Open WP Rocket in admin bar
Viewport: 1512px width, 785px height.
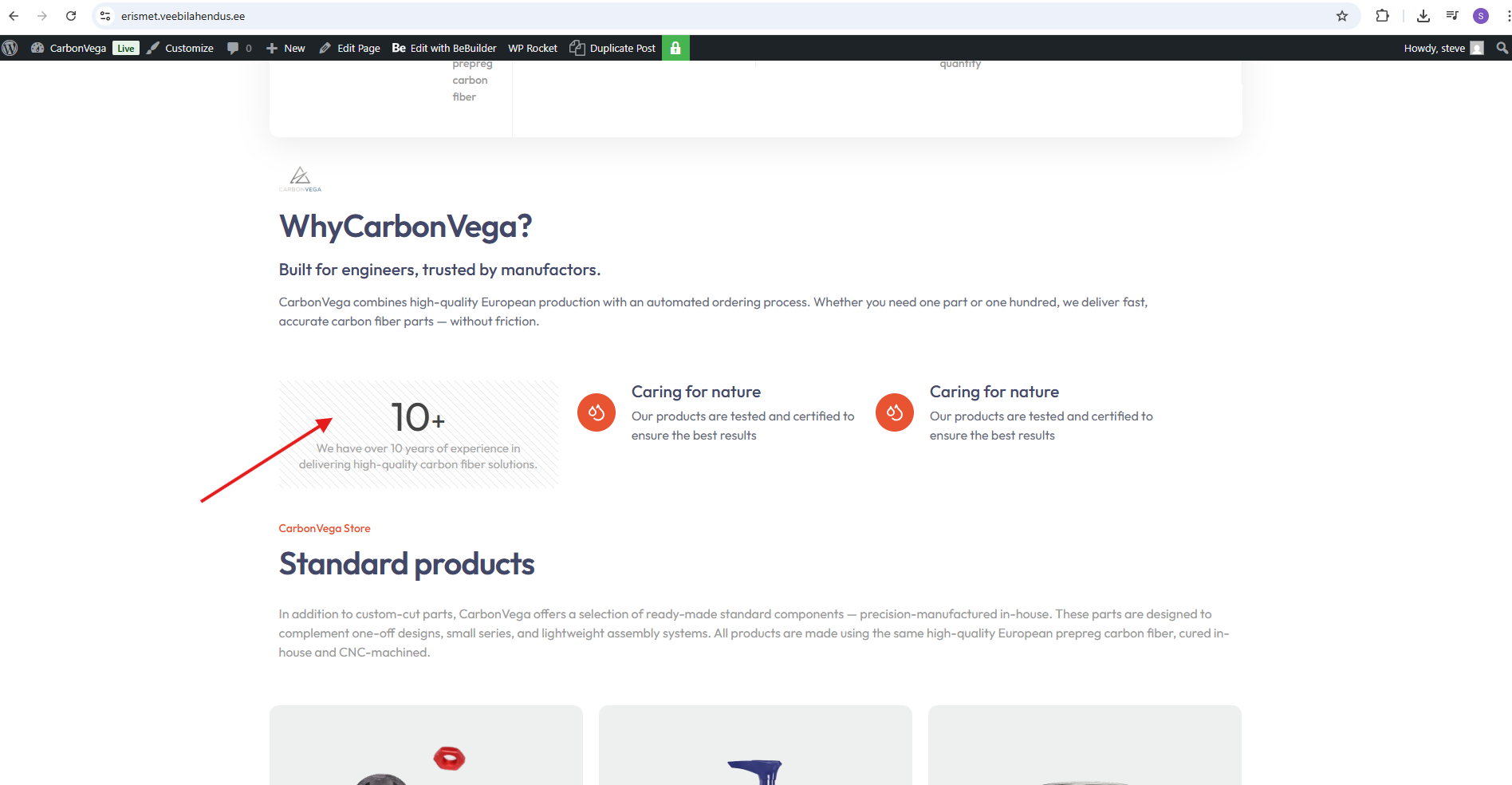tap(533, 48)
